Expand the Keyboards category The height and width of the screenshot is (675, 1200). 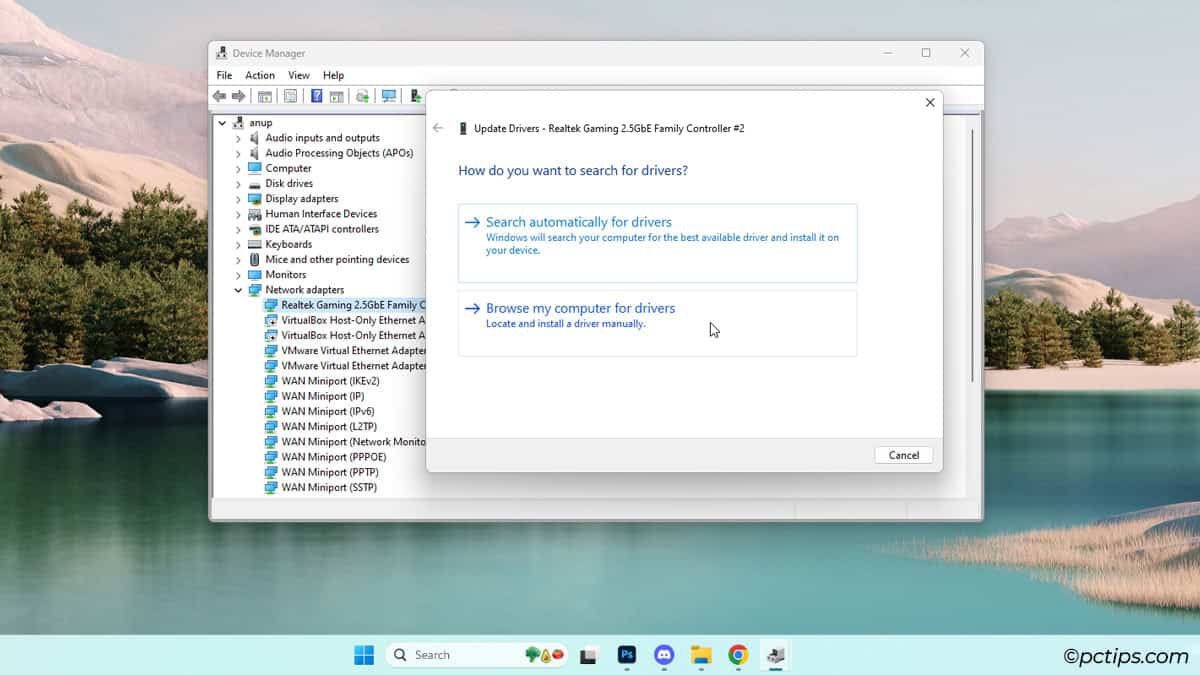[x=238, y=244]
